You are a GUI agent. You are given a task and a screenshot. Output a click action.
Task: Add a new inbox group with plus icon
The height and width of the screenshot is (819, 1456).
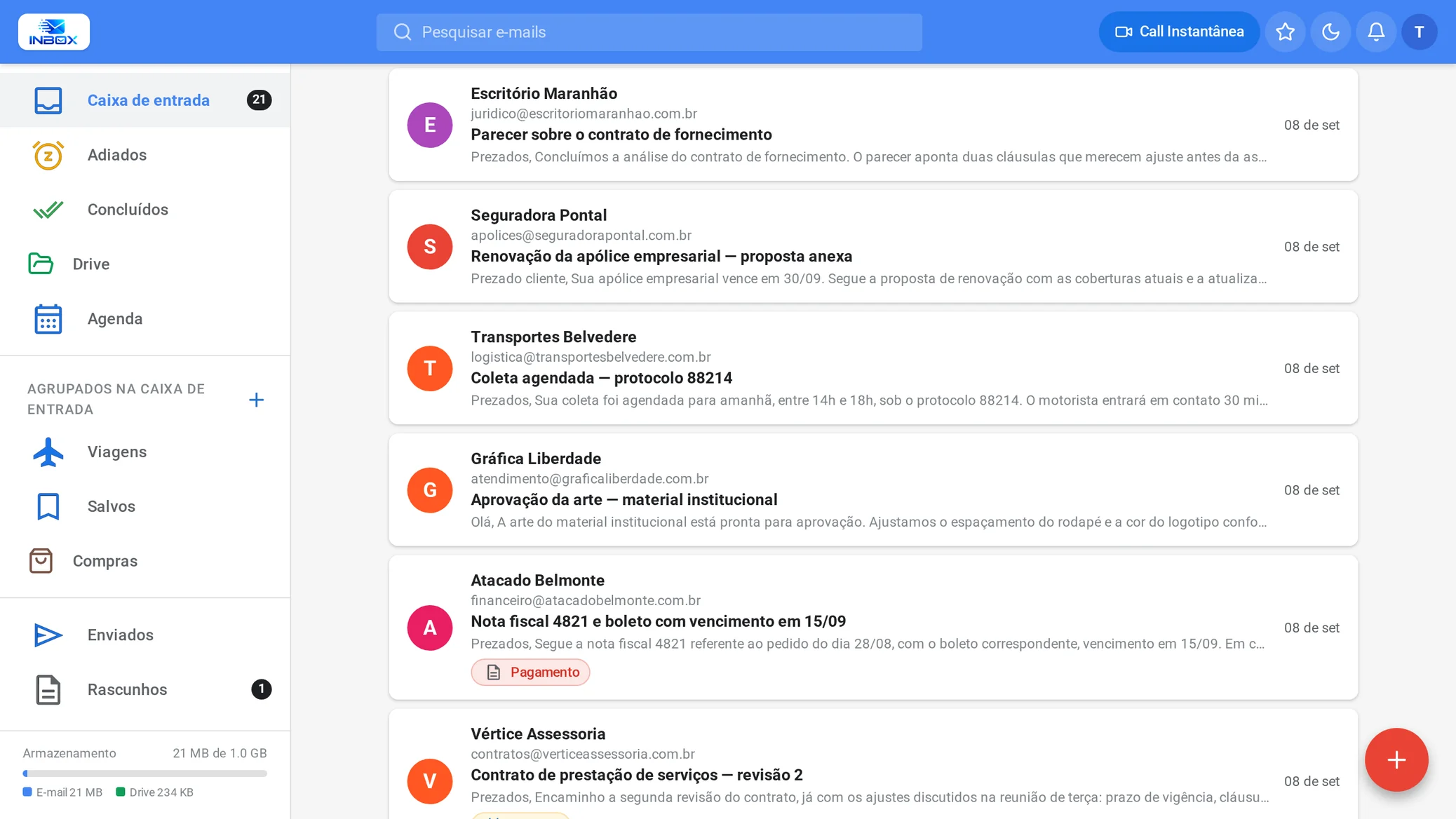click(x=257, y=400)
